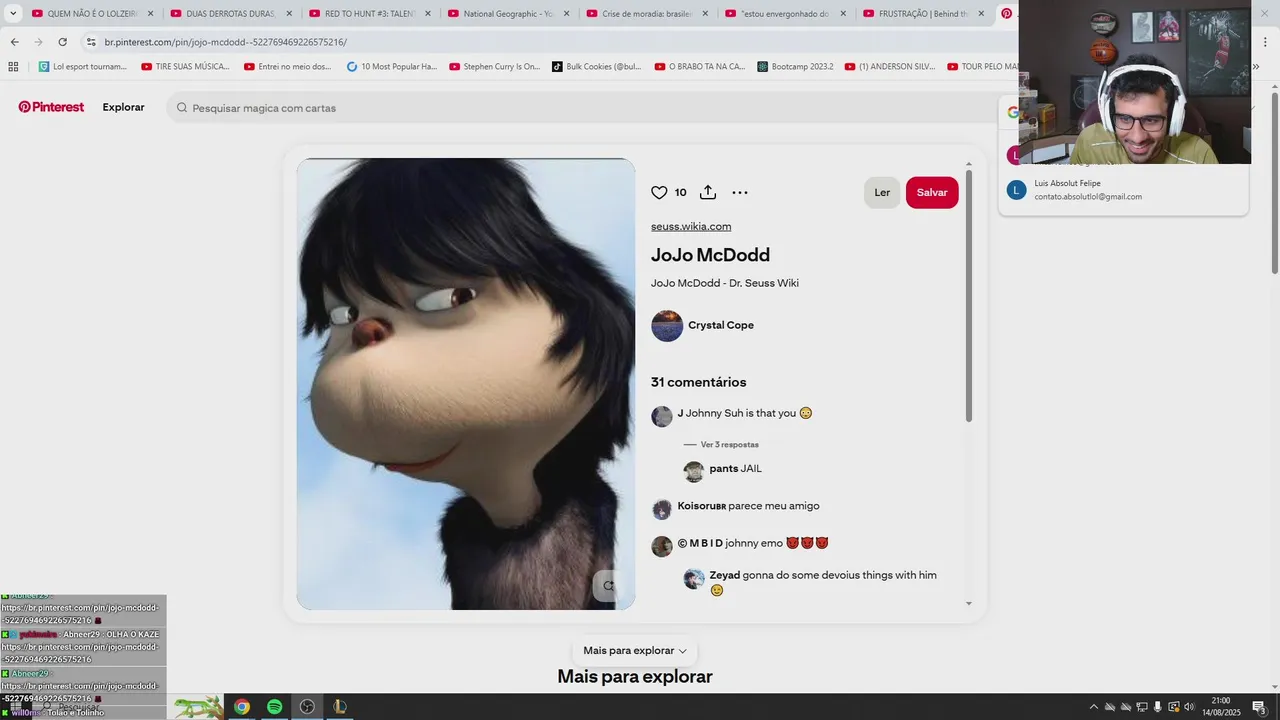Viewport: 1280px width, 720px height.
Task: Click the visual search icon on the image
Action: [x=608, y=586]
